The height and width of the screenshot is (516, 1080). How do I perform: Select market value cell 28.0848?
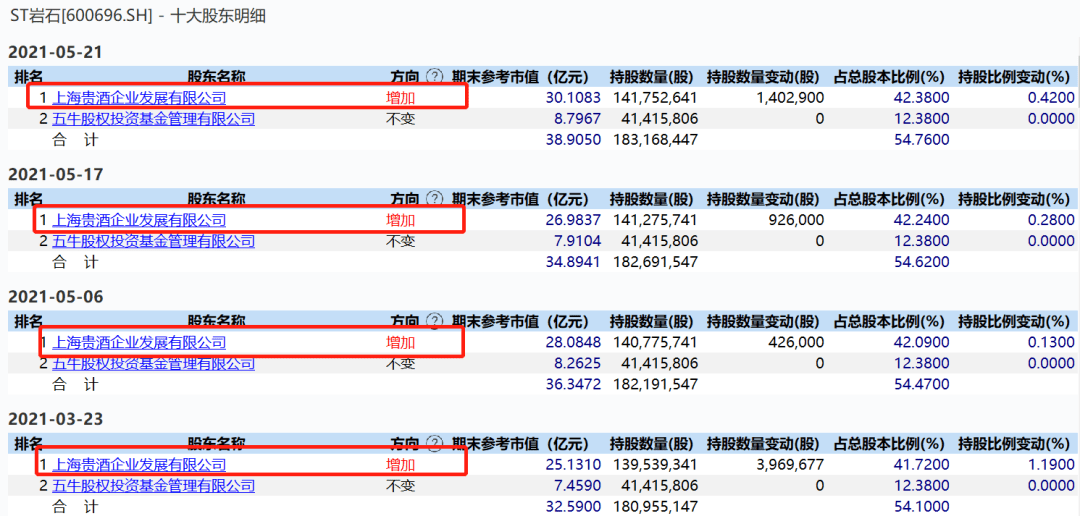click(x=573, y=342)
